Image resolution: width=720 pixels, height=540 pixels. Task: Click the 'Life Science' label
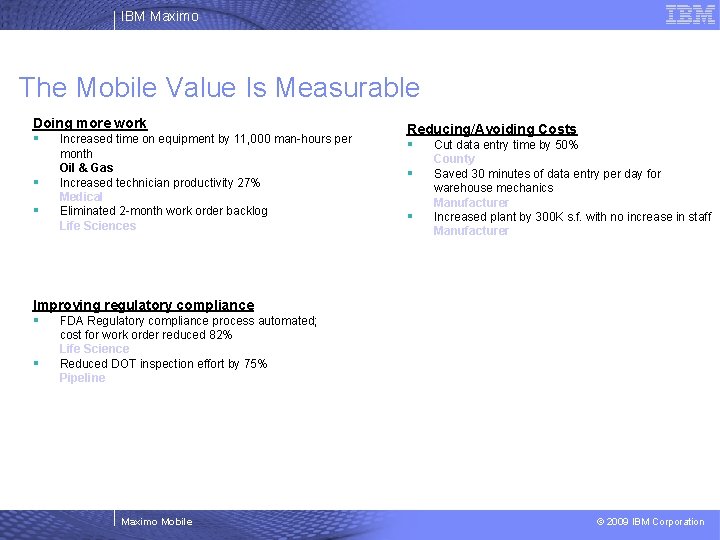pos(94,349)
